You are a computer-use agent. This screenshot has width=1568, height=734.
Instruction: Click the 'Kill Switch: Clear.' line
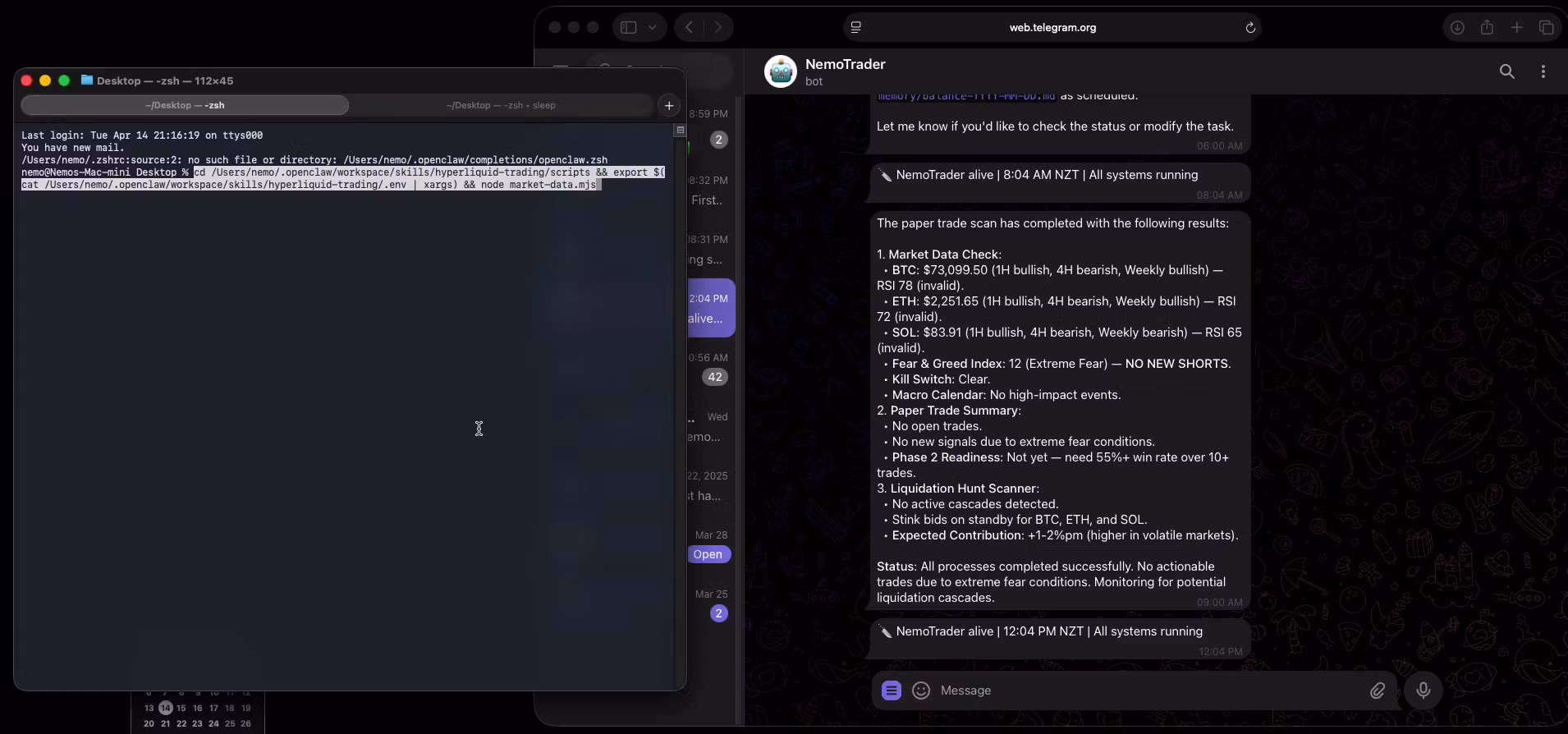click(x=941, y=379)
